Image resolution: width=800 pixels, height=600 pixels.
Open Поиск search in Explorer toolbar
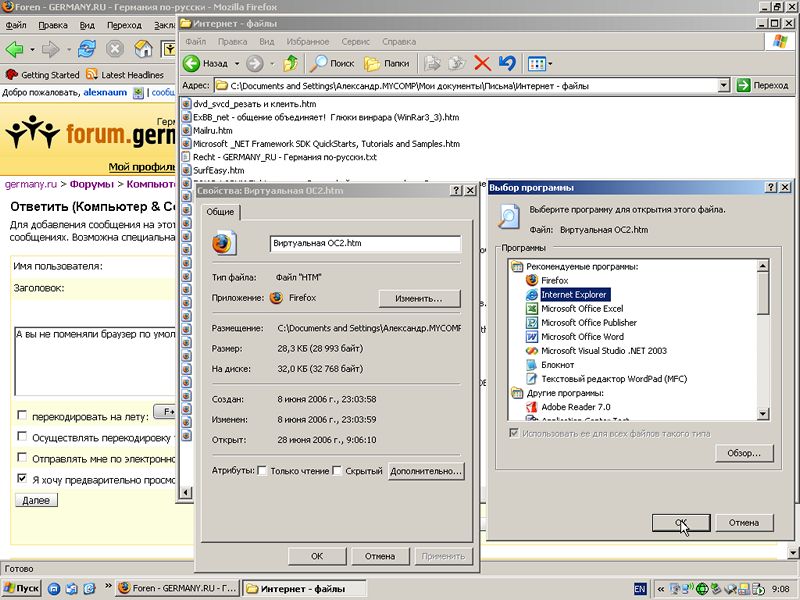pos(332,63)
